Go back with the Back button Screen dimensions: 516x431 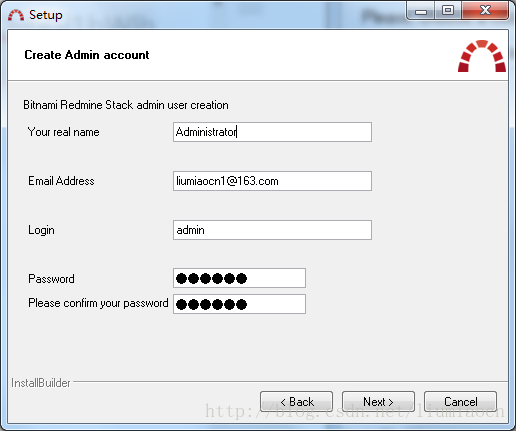click(296, 402)
